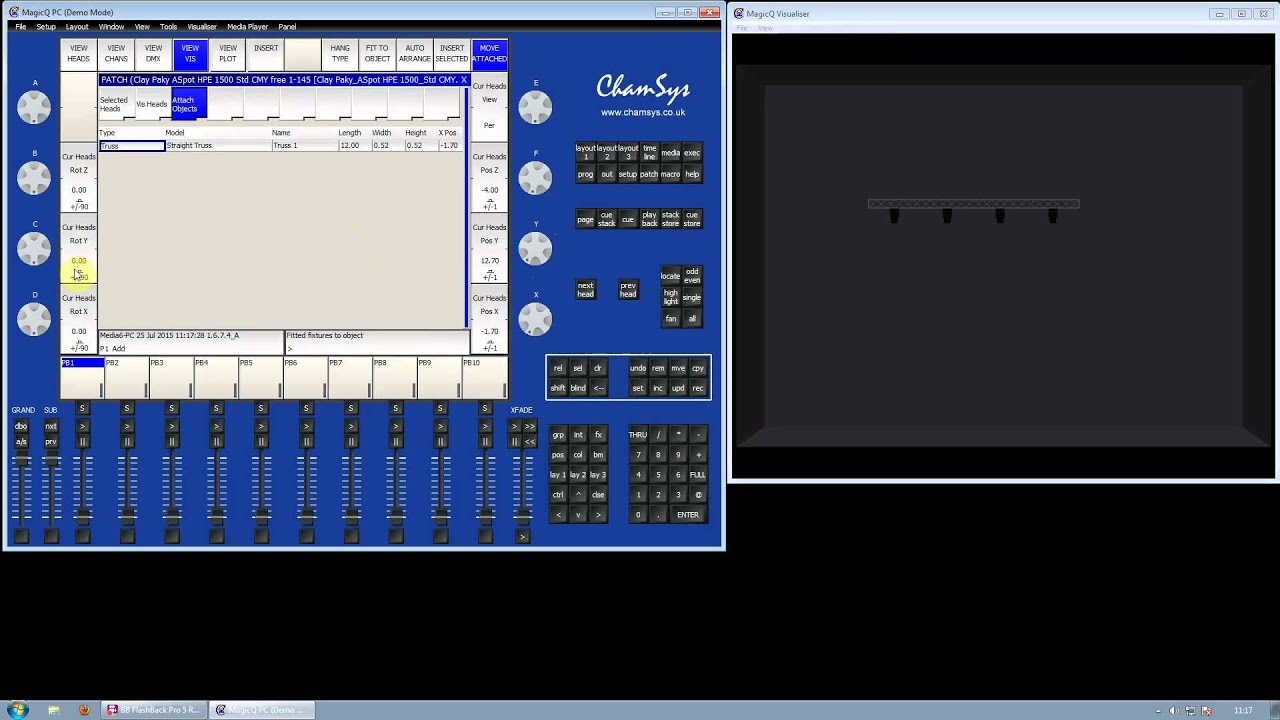The width and height of the screenshot is (1280, 720).
Task: Toggle the highlight key
Action: pyautogui.click(x=670, y=297)
